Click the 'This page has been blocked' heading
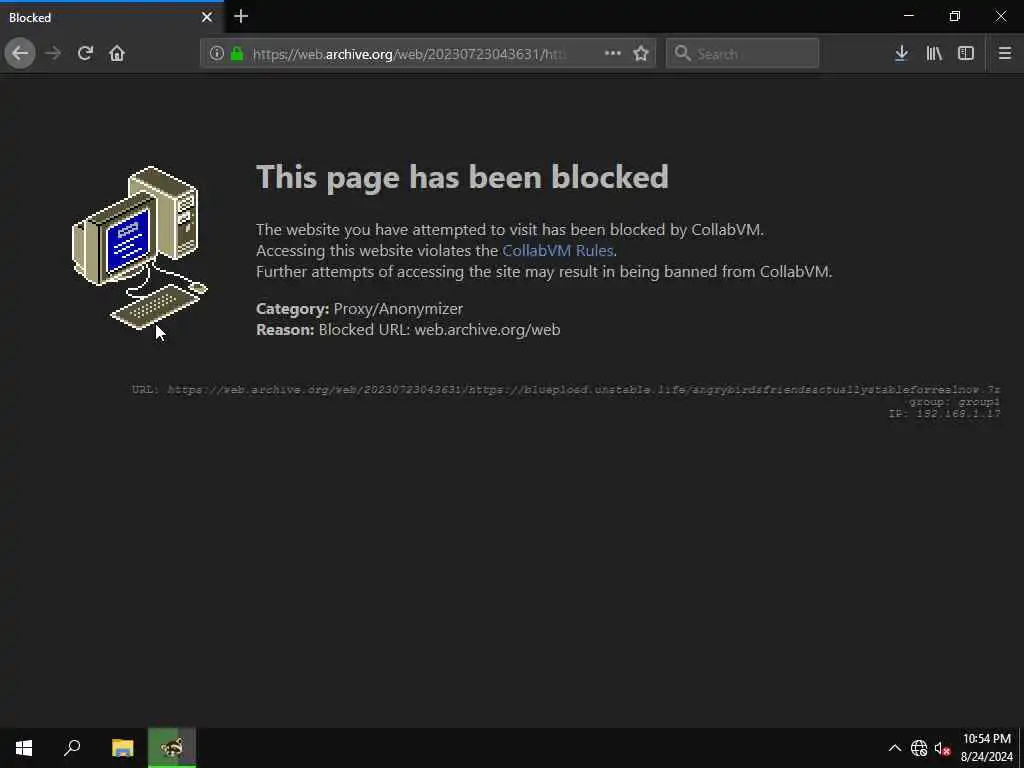The image size is (1024, 768). (x=462, y=177)
